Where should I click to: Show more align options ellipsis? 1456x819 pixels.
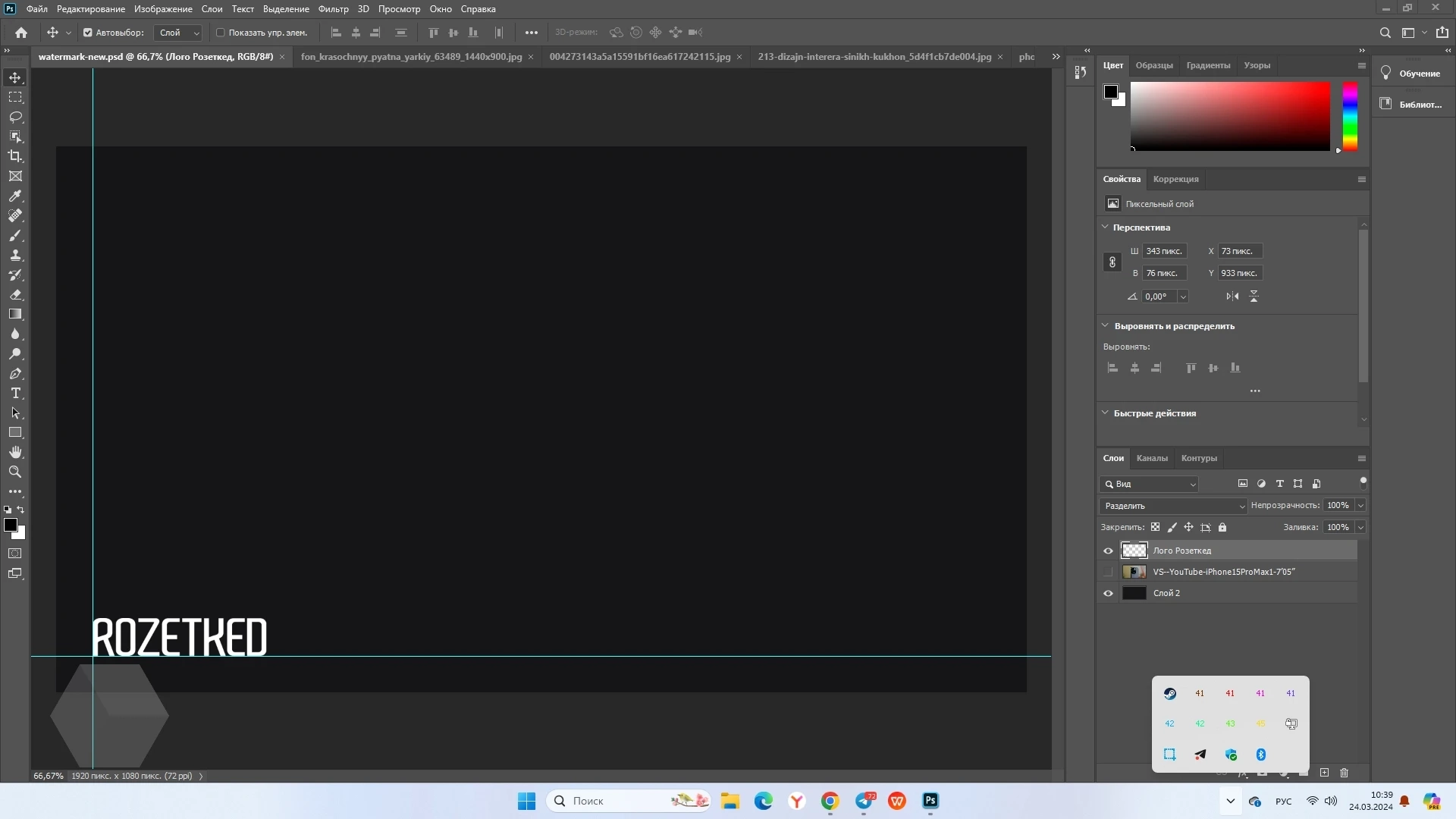pyautogui.click(x=1255, y=391)
